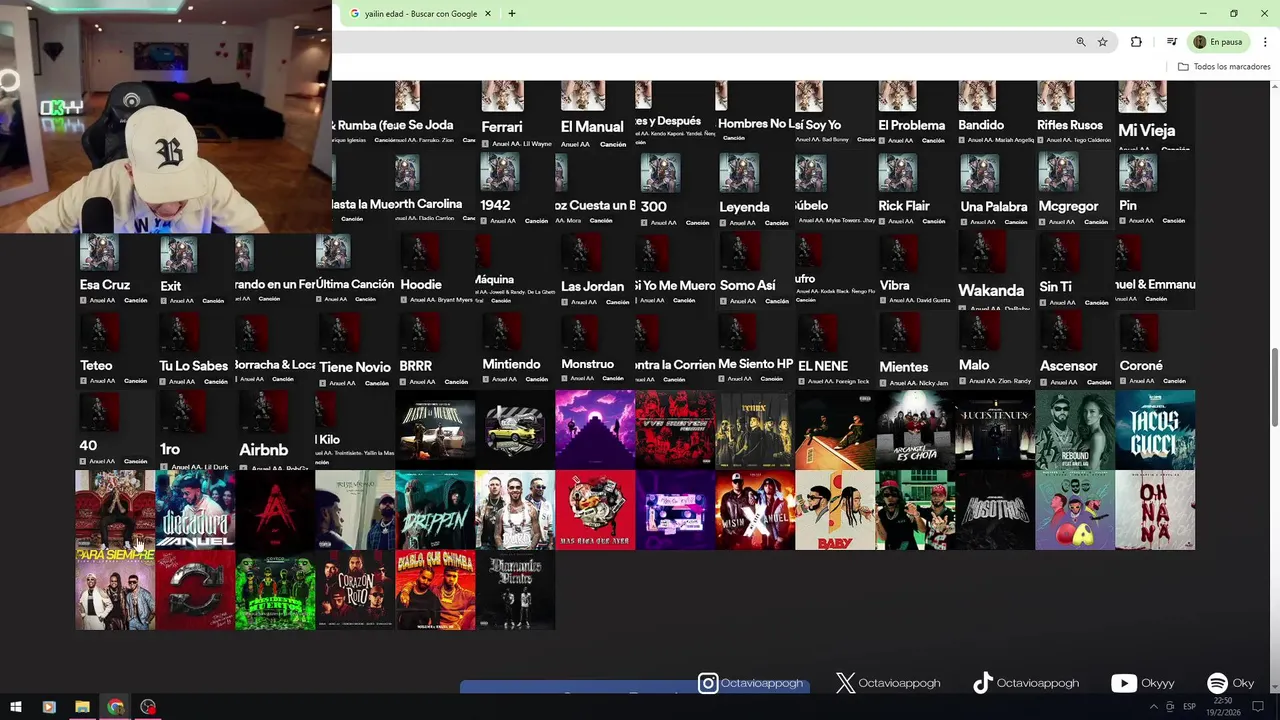
Task: Select the 'Ferrari' song tile
Action: (x=515, y=115)
